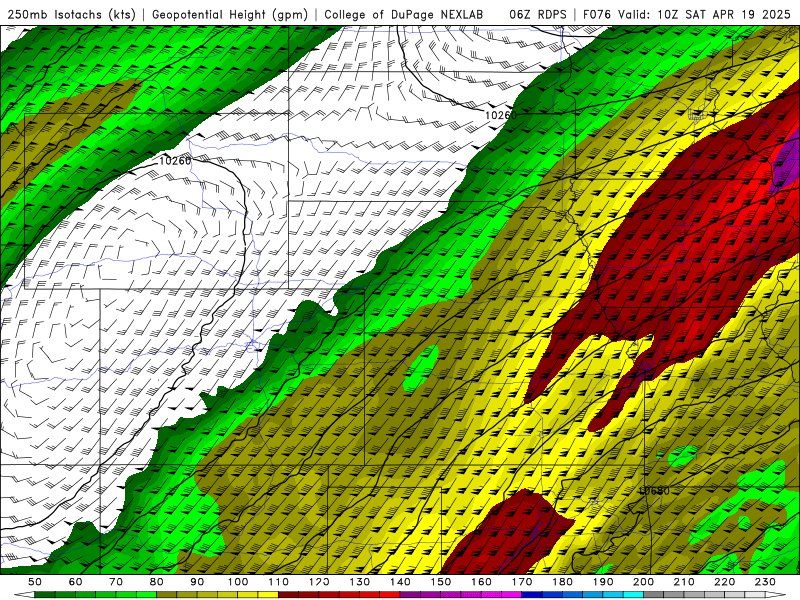Click the '06Z RDPS' model run text
The height and width of the screenshot is (600, 800).
tap(538, 15)
